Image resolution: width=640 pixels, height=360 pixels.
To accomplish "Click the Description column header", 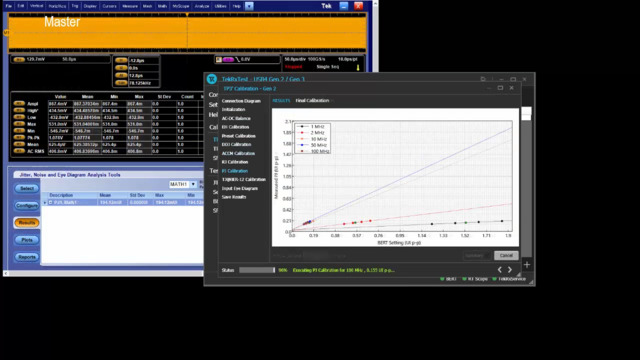I will click(61, 196).
